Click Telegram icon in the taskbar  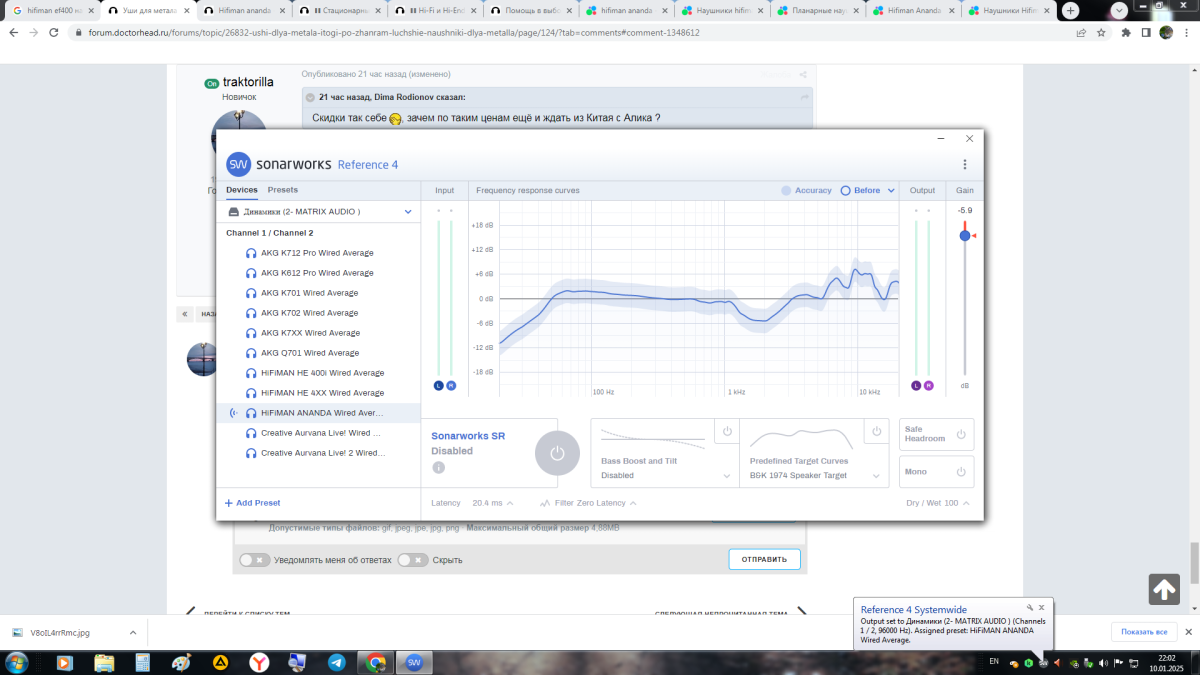(337, 662)
